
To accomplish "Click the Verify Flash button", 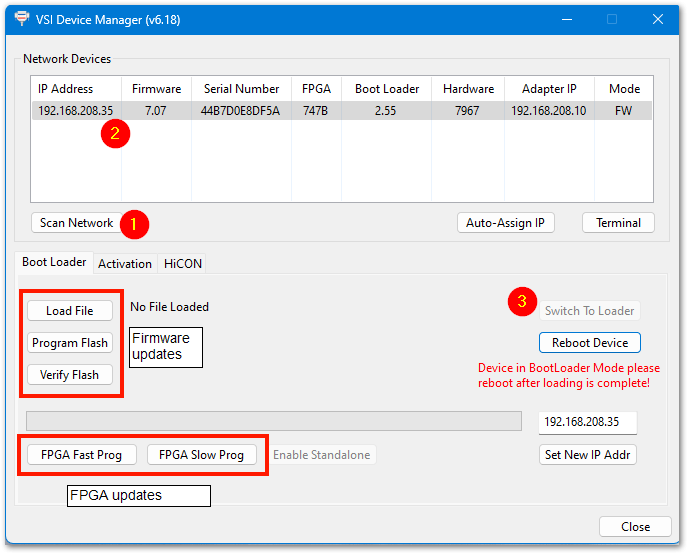I will click(70, 375).
